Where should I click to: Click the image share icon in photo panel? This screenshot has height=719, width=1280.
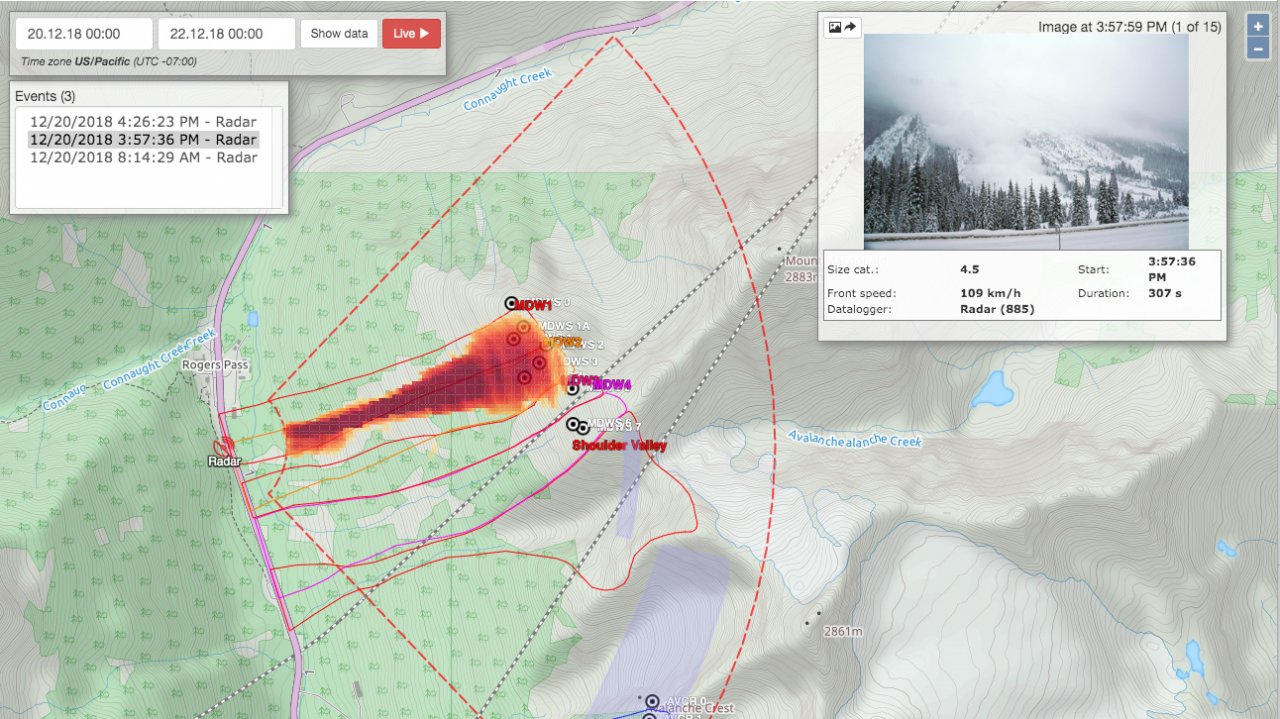[x=842, y=27]
